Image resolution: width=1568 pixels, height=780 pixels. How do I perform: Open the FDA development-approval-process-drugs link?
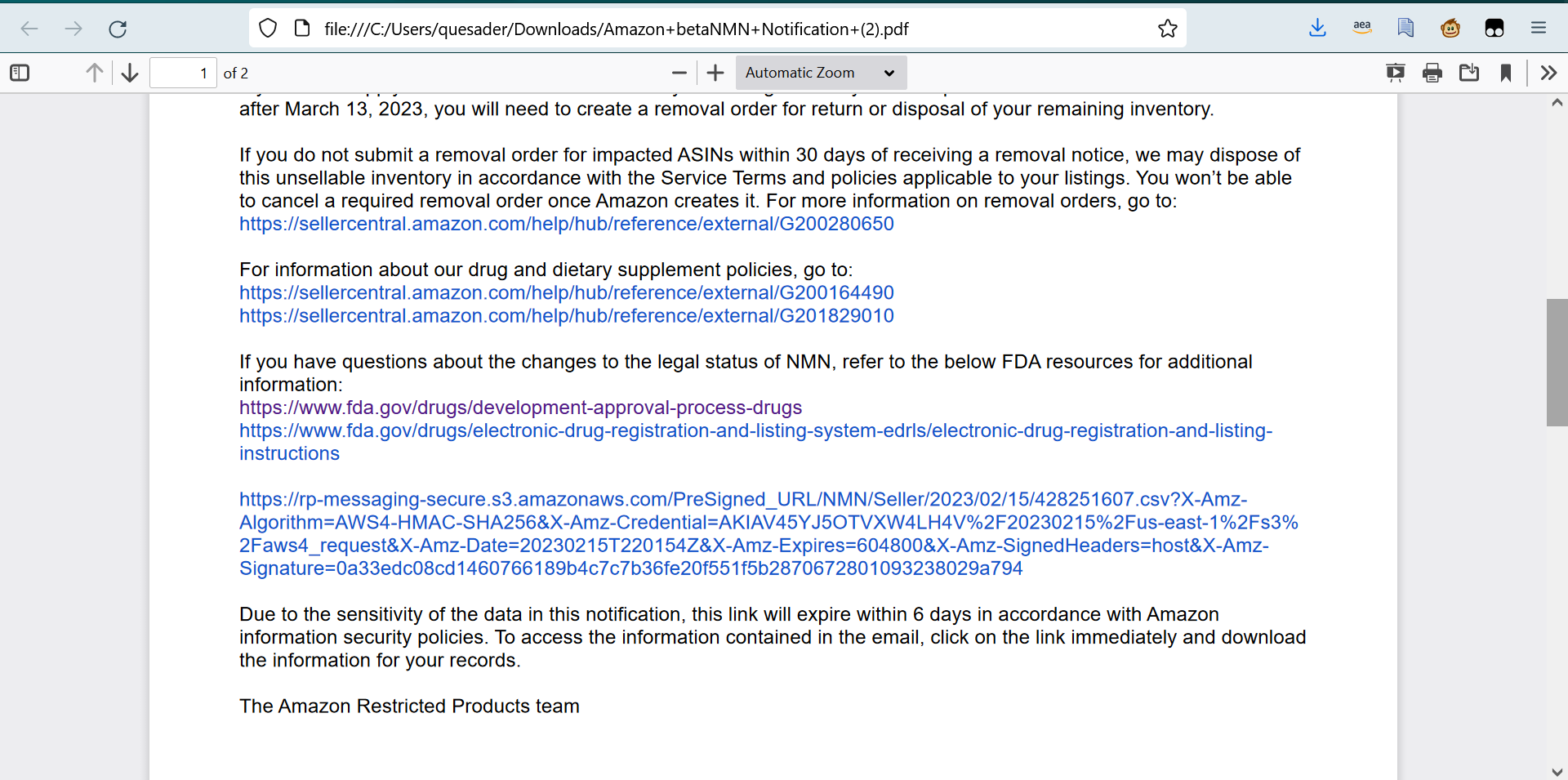[x=520, y=408]
